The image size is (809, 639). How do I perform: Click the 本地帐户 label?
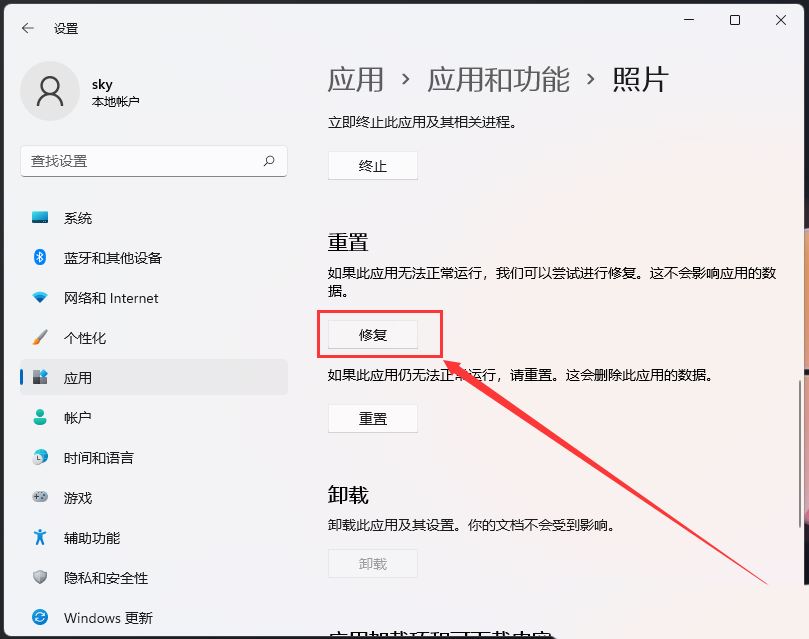coord(116,102)
